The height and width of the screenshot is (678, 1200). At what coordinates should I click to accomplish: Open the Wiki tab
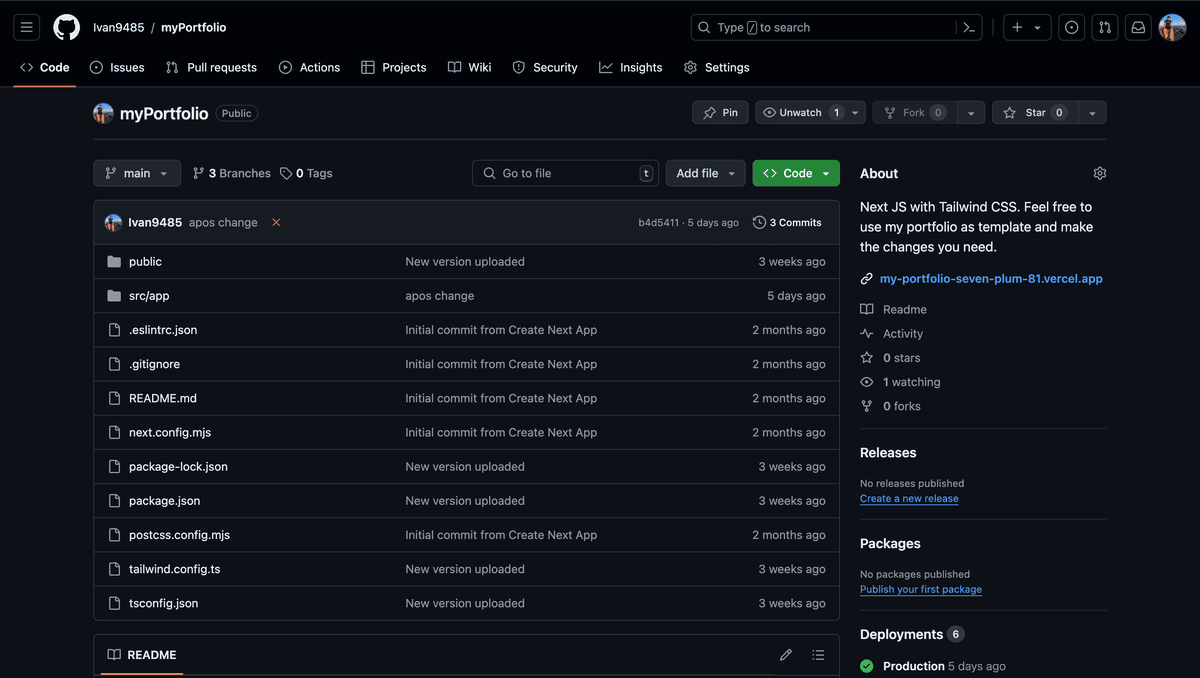pos(469,67)
